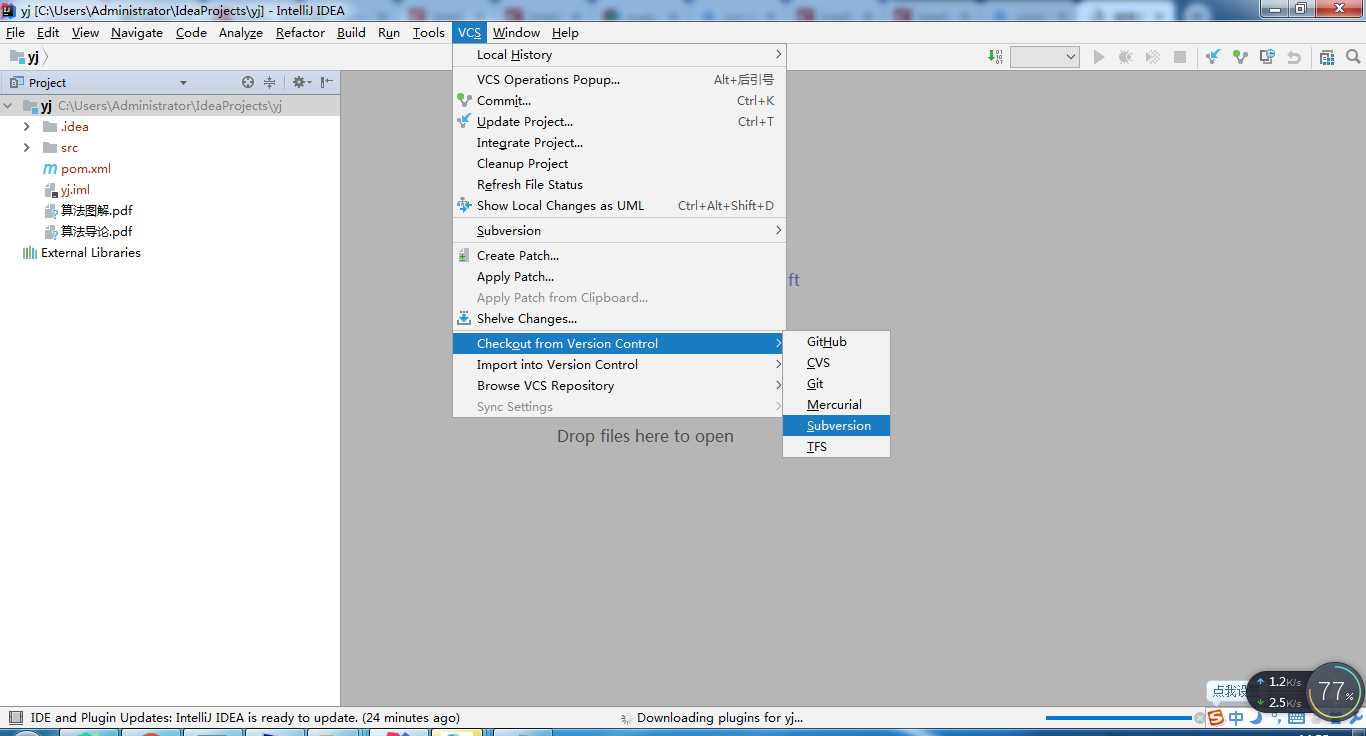Click the Compare with Same Repository Version icon
Image resolution: width=1366 pixels, height=736 pixels.
(1267, 57)
